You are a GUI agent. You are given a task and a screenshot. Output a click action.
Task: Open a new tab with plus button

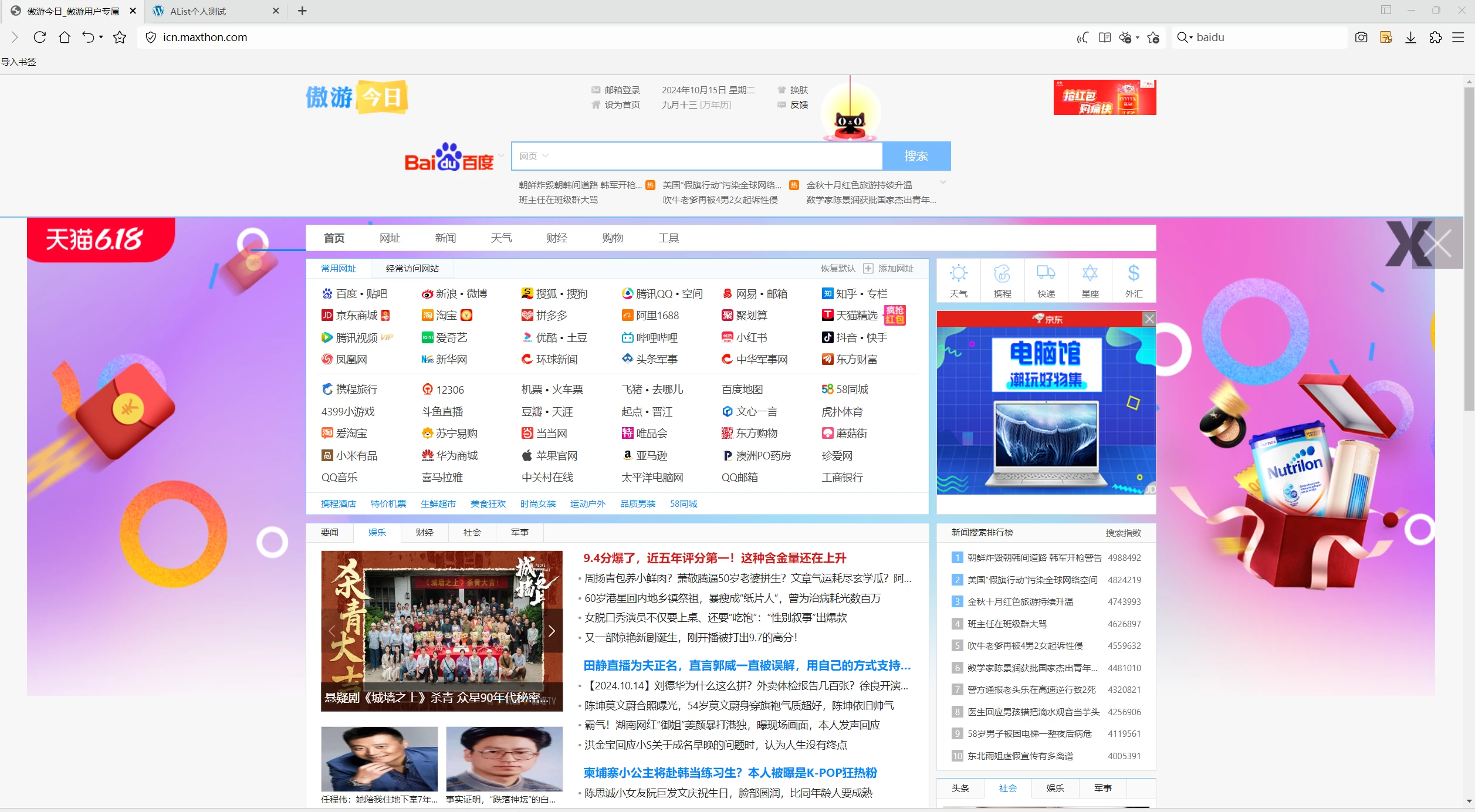(302, 11)
